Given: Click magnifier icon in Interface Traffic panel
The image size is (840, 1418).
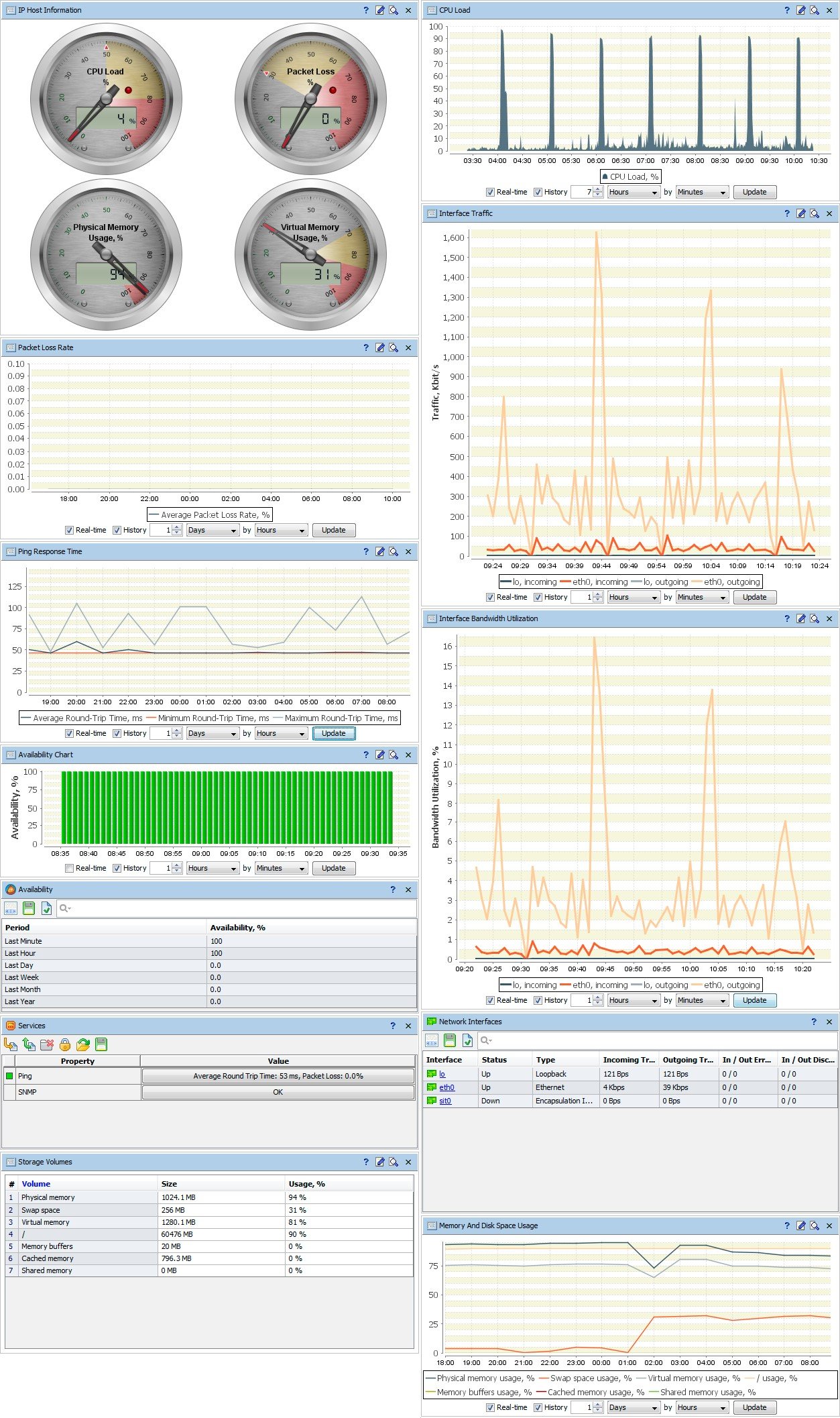Looking at the screenshot, I should tap(815, 213).
